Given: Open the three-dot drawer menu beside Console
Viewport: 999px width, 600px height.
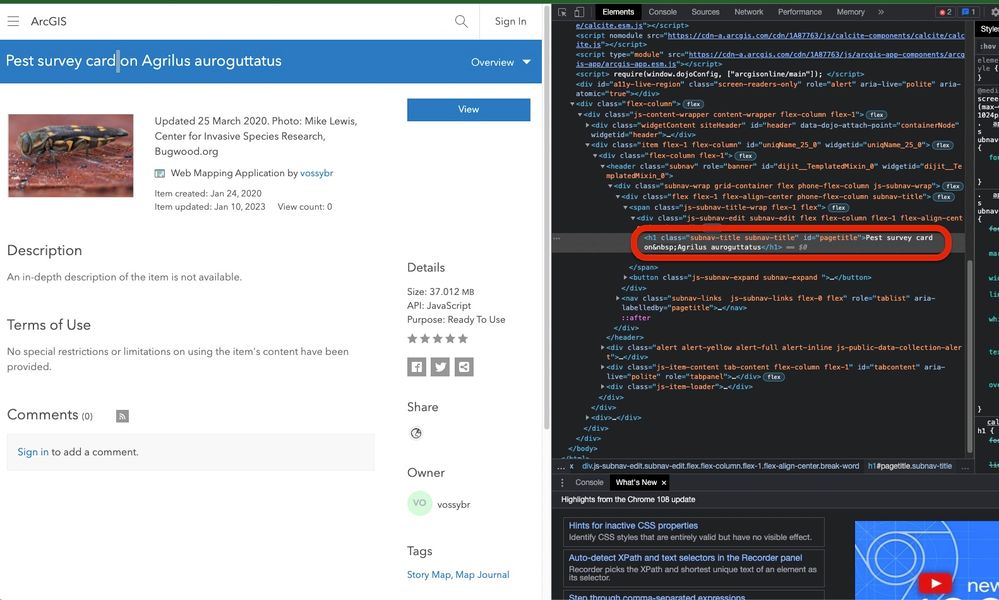Looking at the screenshot, I should [561, 482].
